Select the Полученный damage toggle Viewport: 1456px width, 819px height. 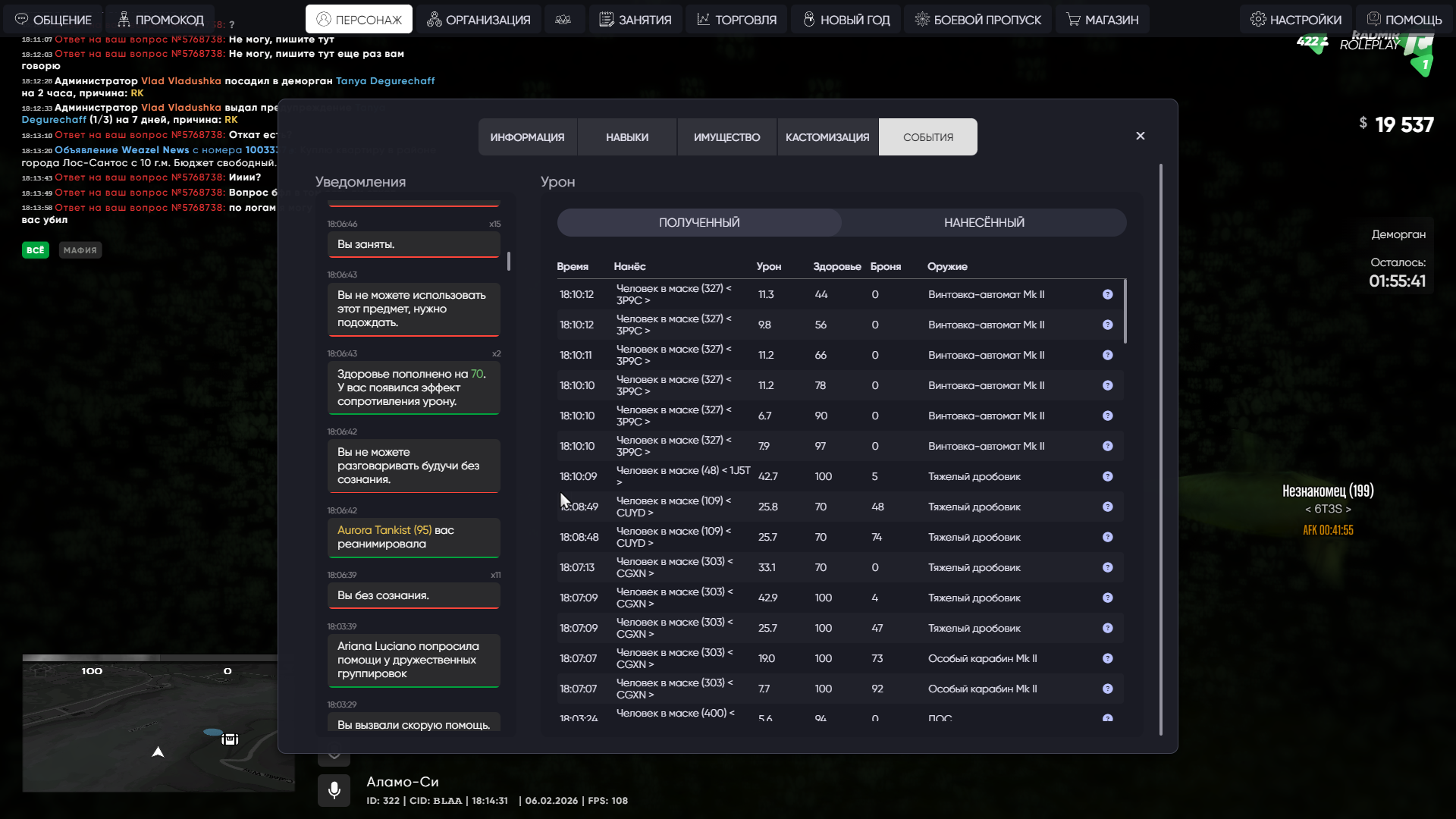pos(698,222)
